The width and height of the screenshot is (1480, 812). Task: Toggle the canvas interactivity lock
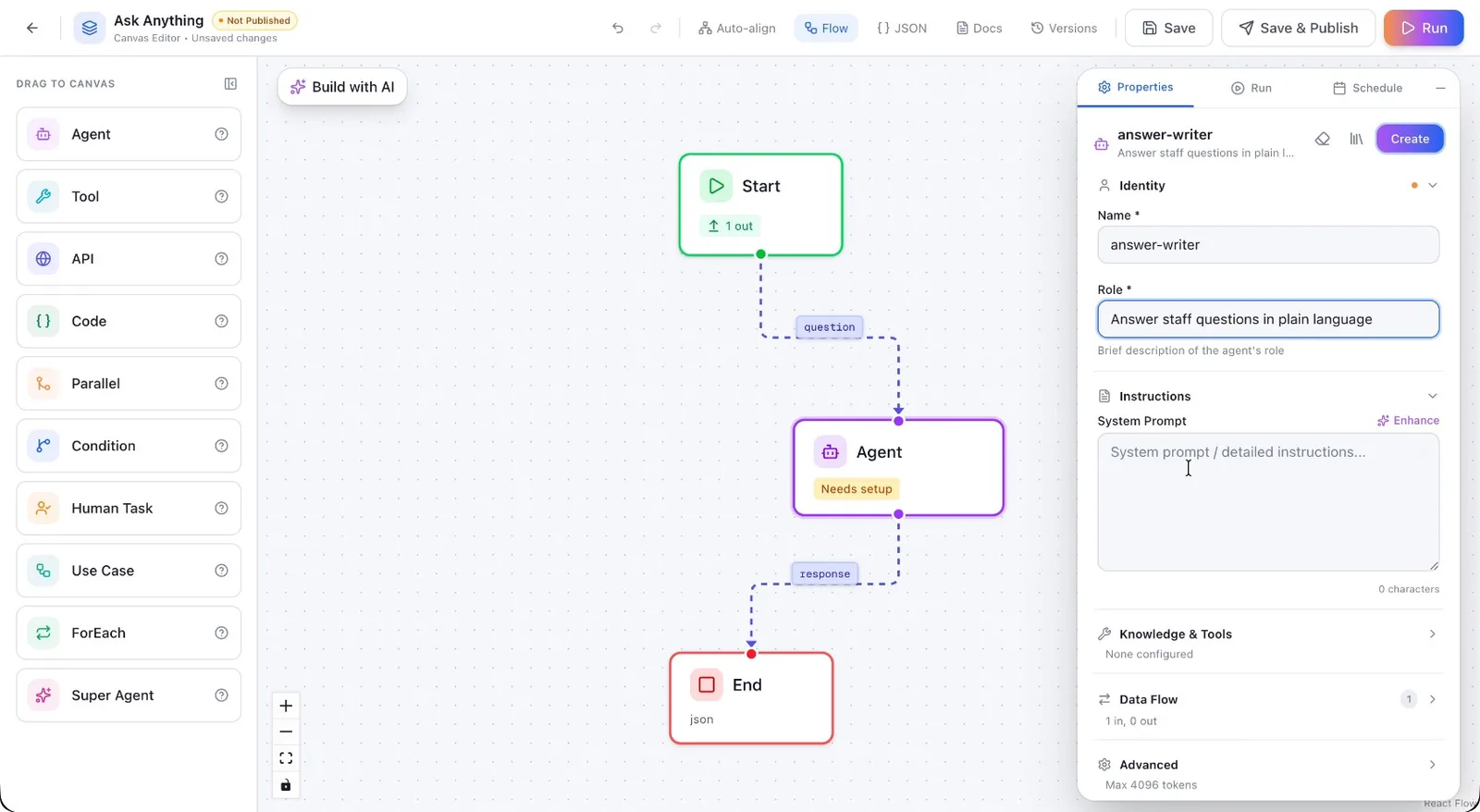(x=286, y=785)
